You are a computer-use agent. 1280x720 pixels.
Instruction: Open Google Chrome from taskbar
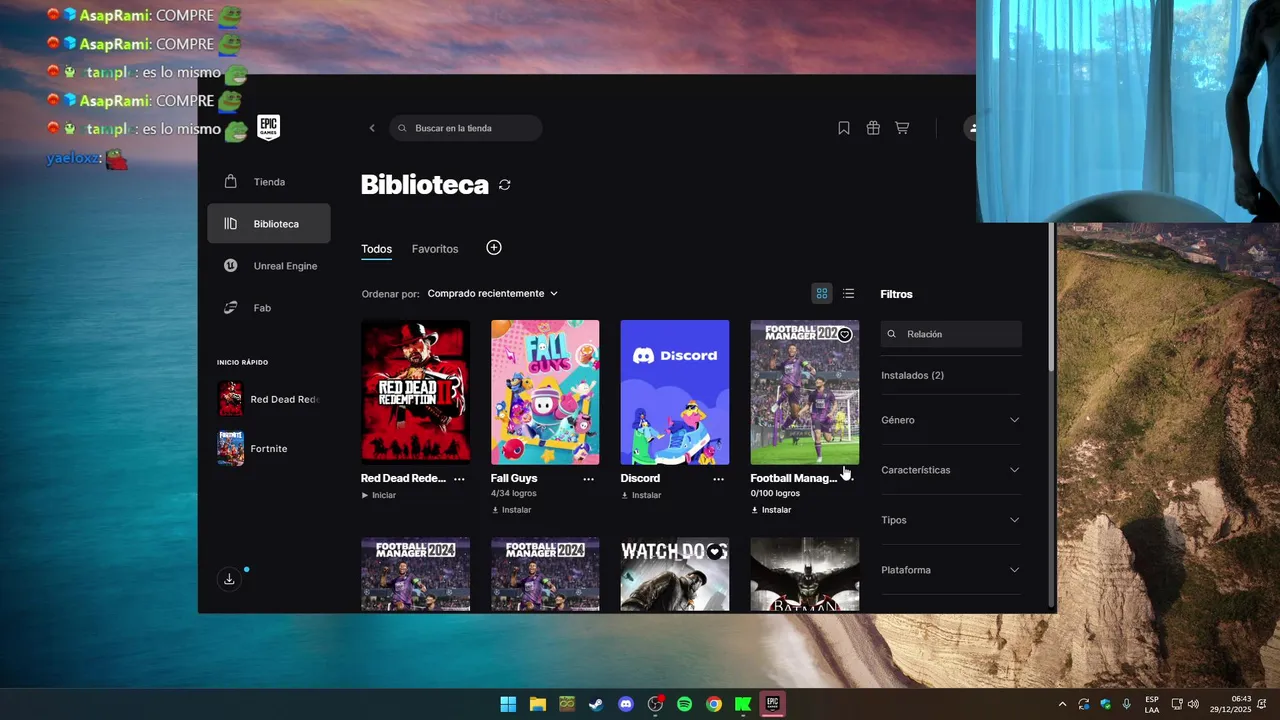714,704
